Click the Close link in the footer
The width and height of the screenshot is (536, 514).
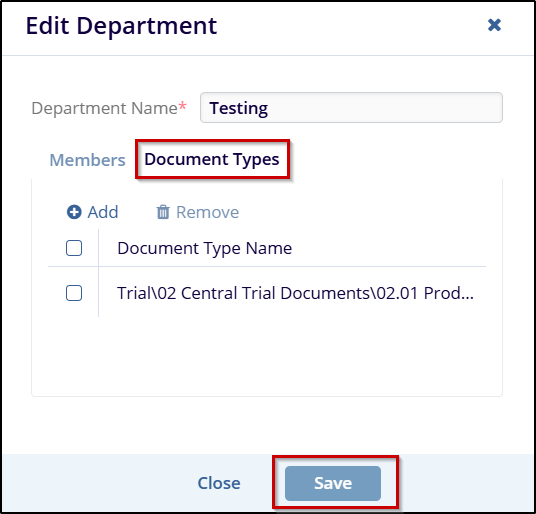point(219,483)
